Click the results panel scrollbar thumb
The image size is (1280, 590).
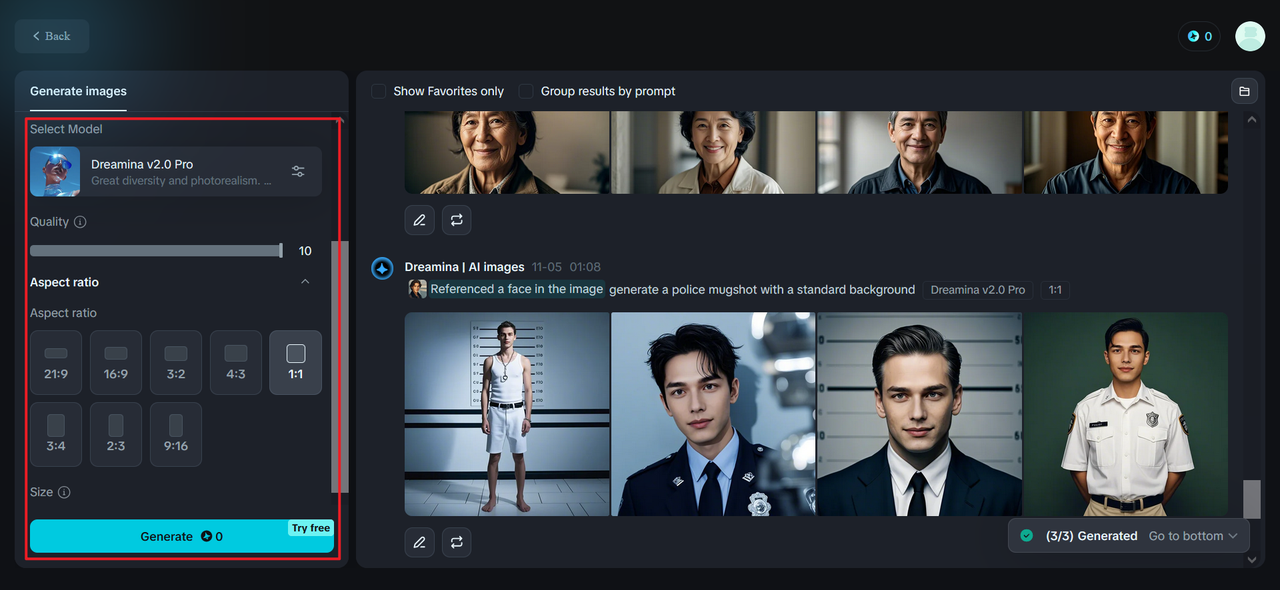tap(1251, 499)
